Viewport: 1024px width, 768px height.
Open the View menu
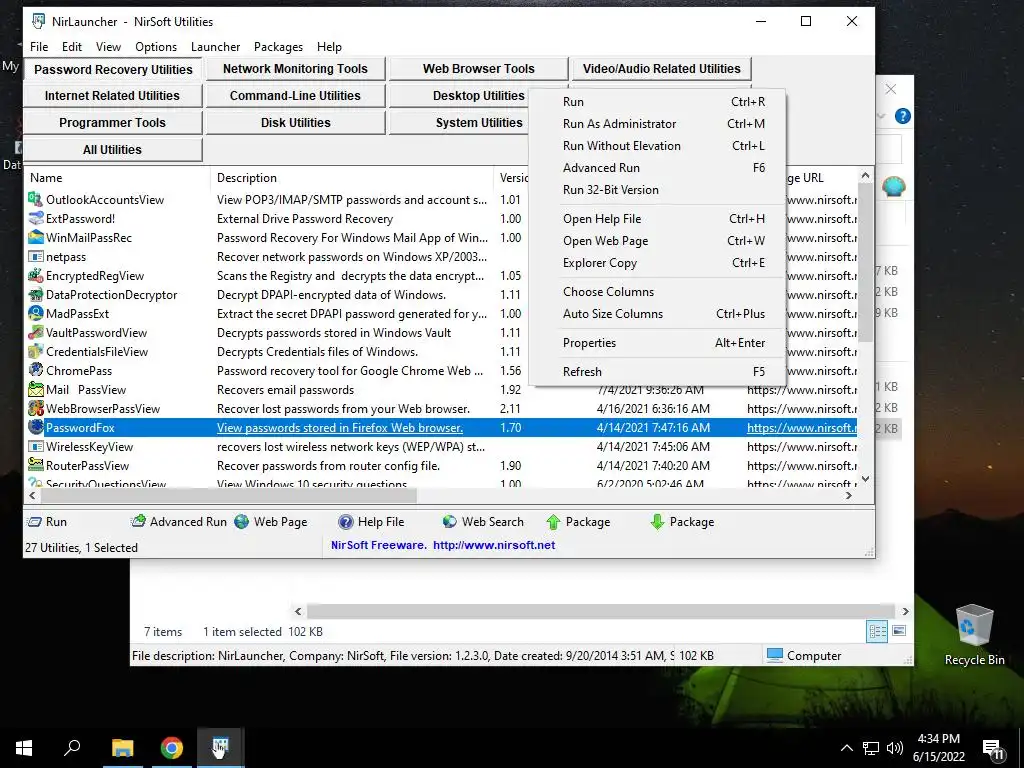tap(108, 47)
